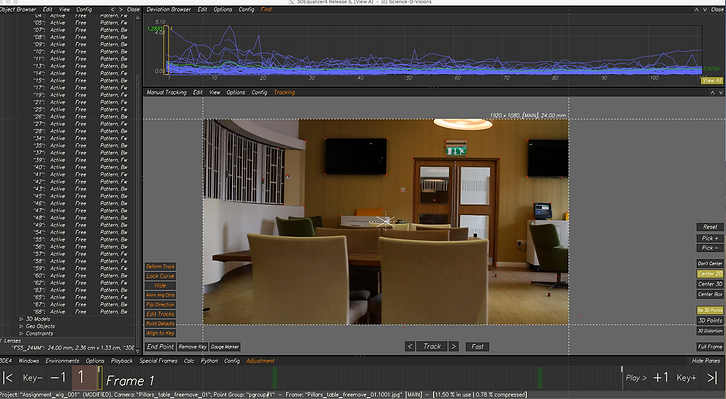Open Object Browser Config menu
This screenshot has width=726, height=399.
(x=84, y=9)
